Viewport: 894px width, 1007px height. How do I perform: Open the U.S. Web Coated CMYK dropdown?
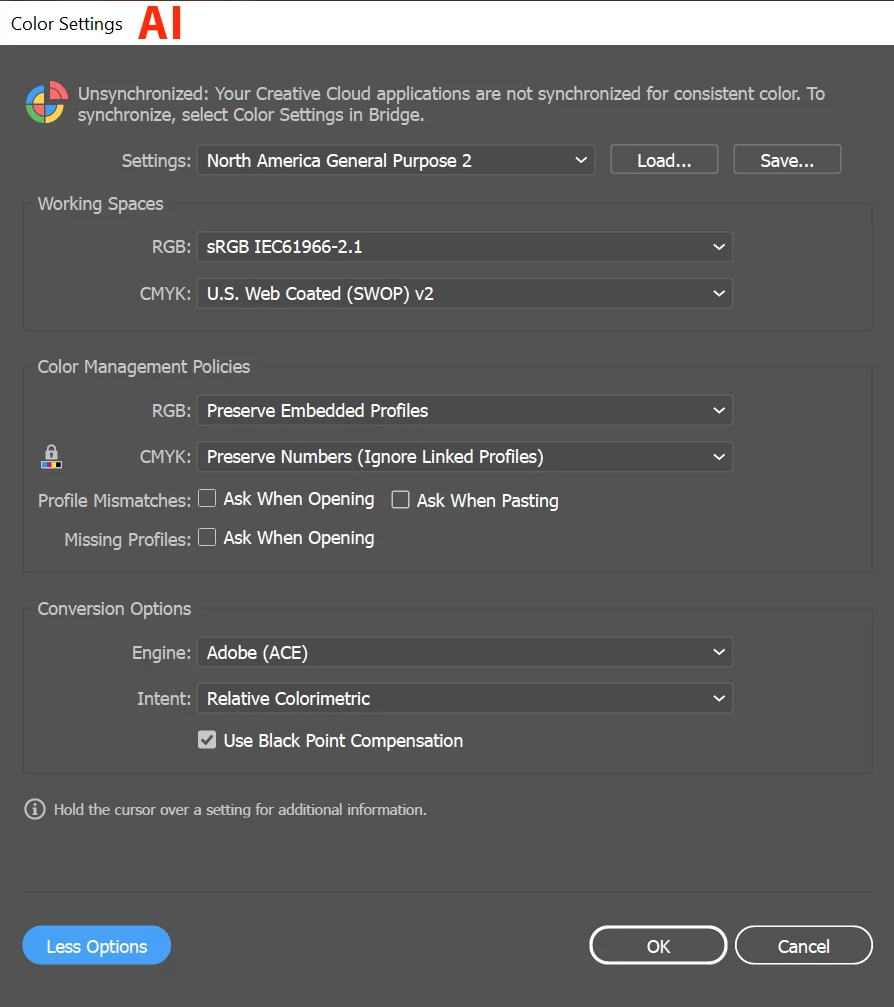[464, 293]
